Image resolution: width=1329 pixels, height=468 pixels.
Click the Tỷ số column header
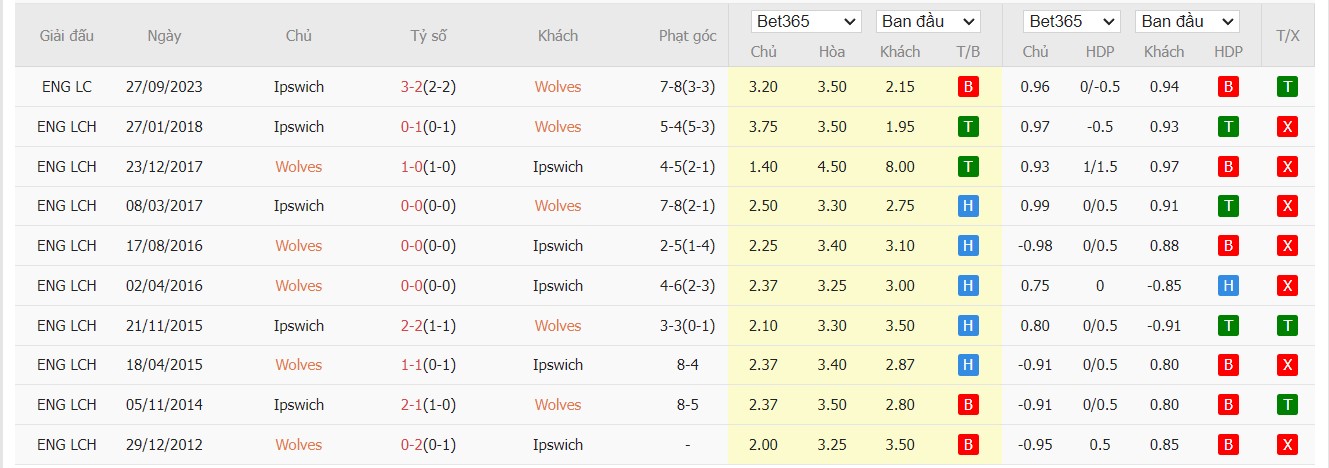pyautogui.click(x=428, y=36)
